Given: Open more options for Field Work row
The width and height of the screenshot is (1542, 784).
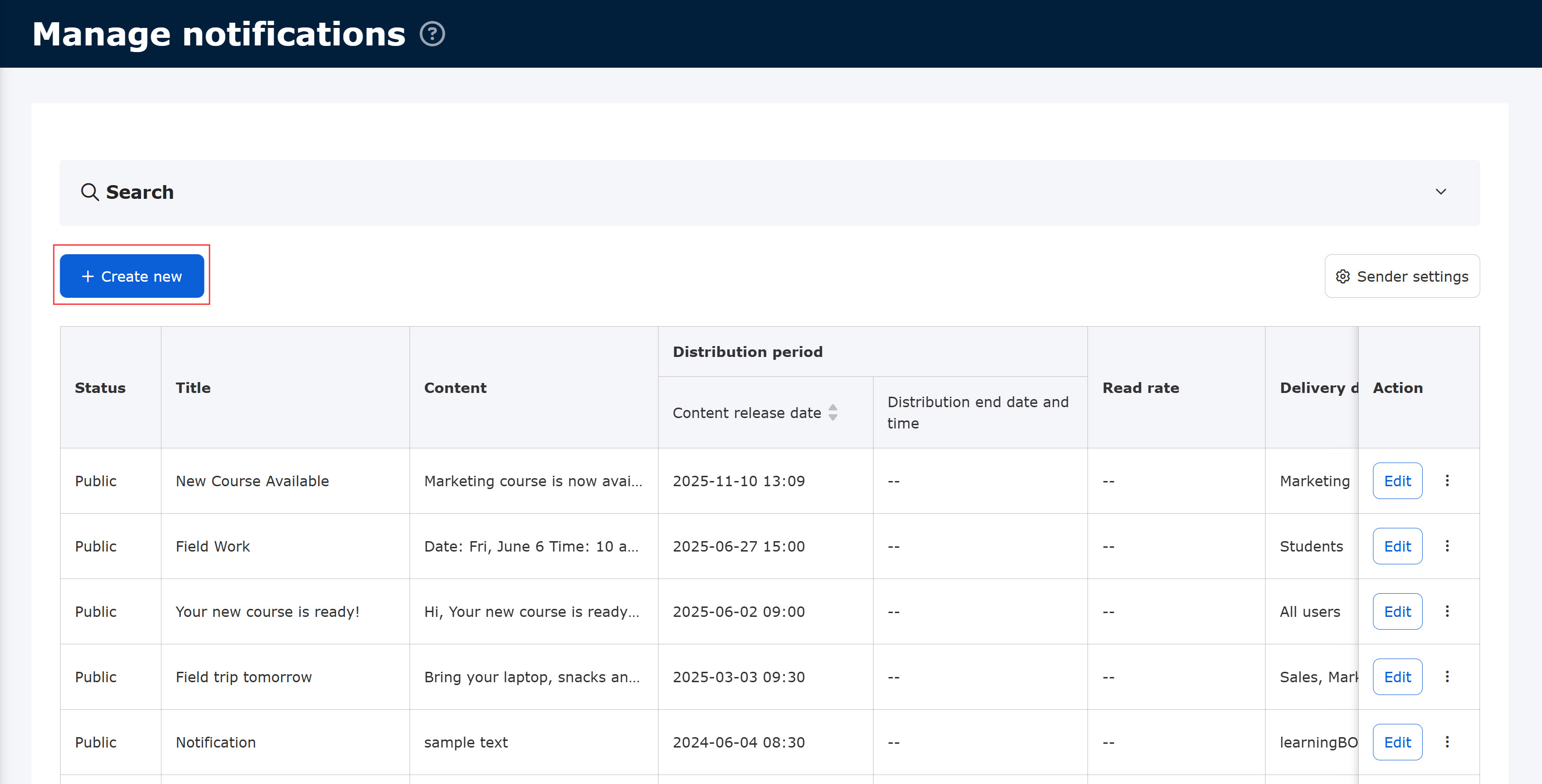Looking at the screenshot, I should click(x=1447, y=546).
